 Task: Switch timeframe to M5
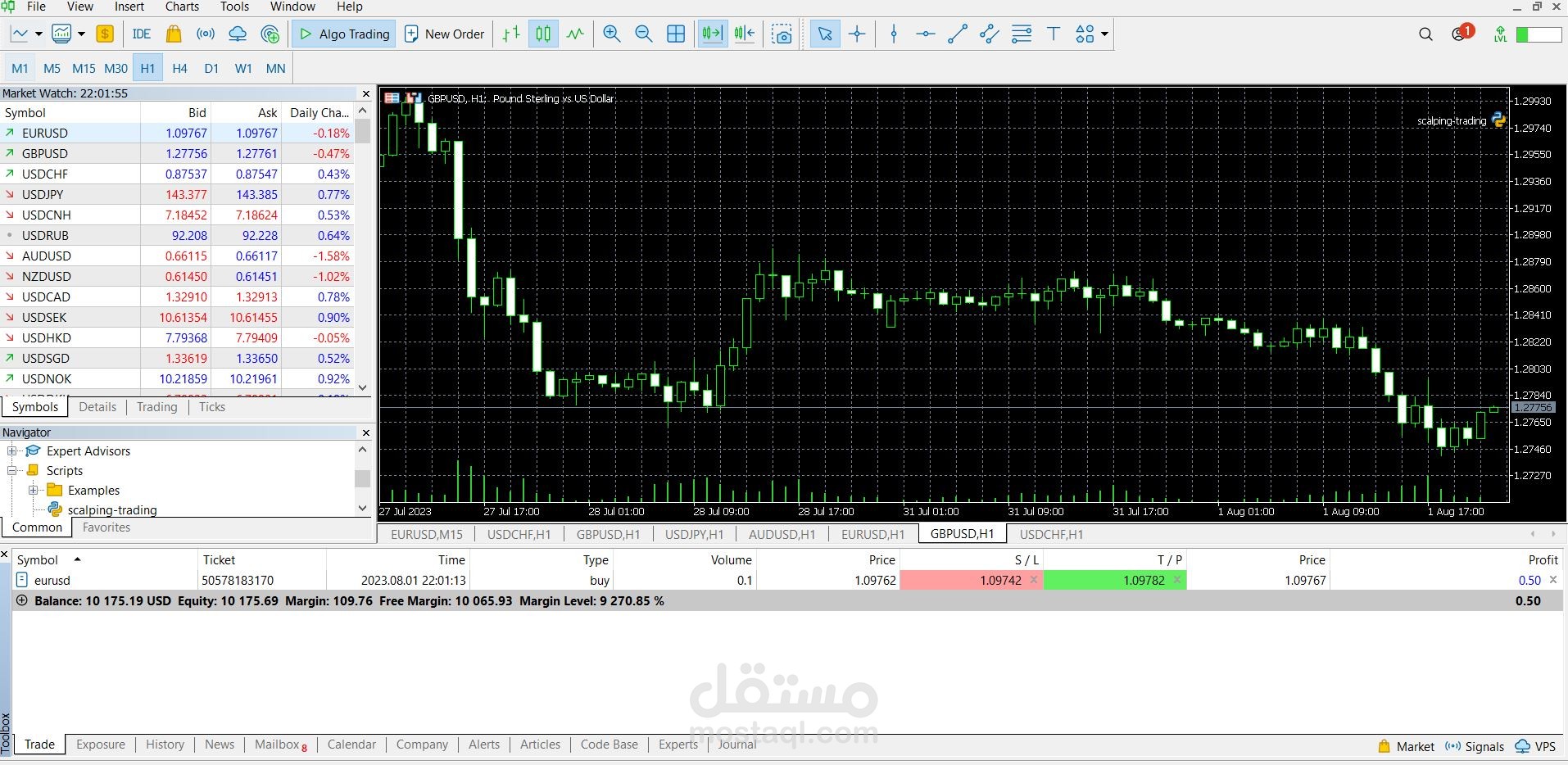tap(52, 69)
